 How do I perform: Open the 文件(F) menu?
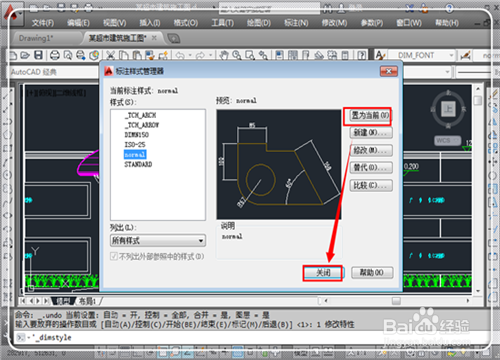coord(43,23)
